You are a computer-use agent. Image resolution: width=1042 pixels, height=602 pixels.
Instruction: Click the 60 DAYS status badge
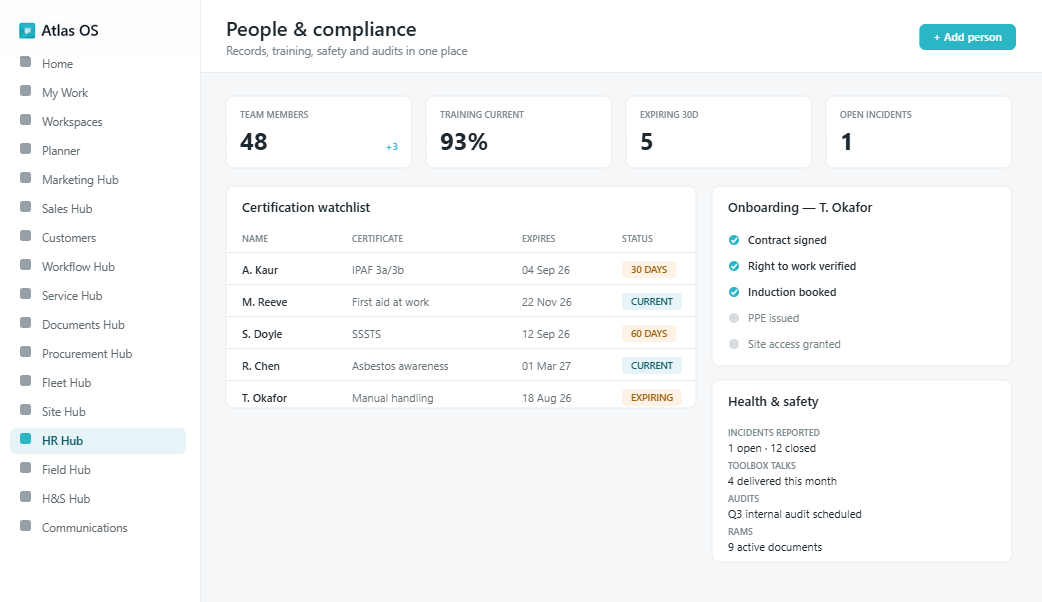(x=649, y=334)
